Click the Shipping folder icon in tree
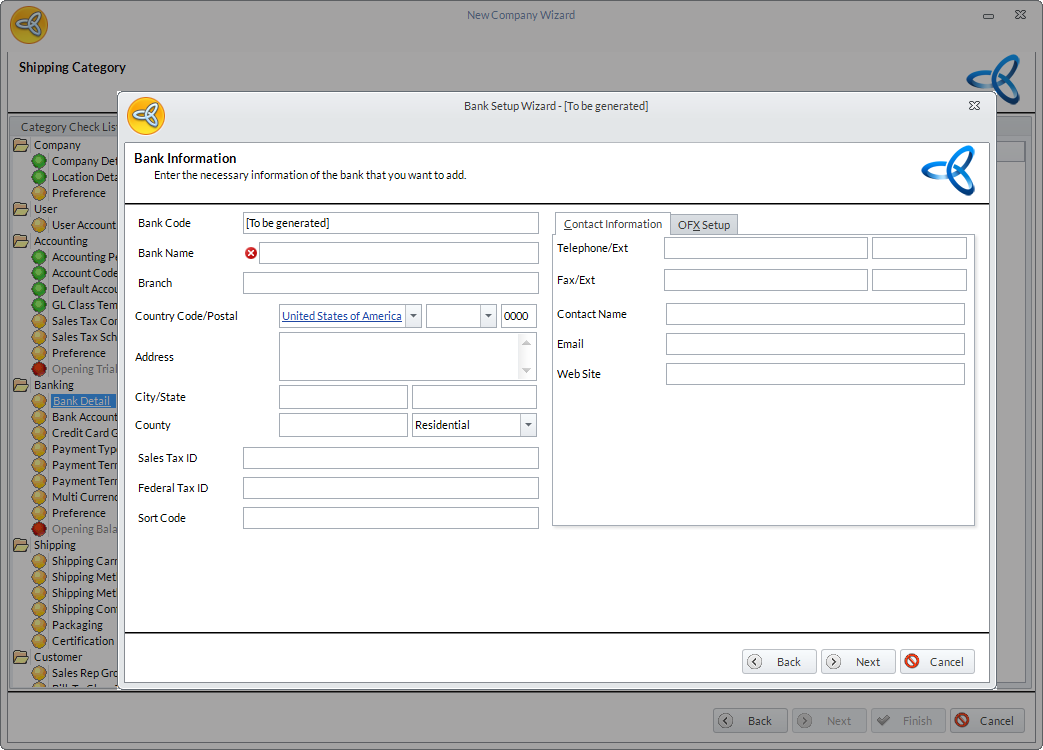 pyautogui.click(x=21, y=545)
